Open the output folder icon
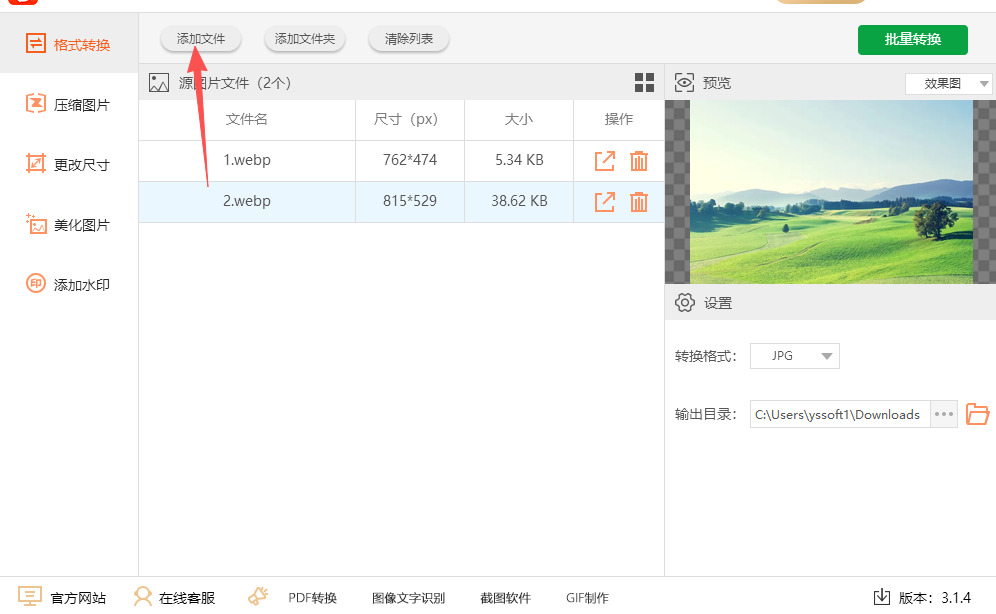 click(977, 414)
